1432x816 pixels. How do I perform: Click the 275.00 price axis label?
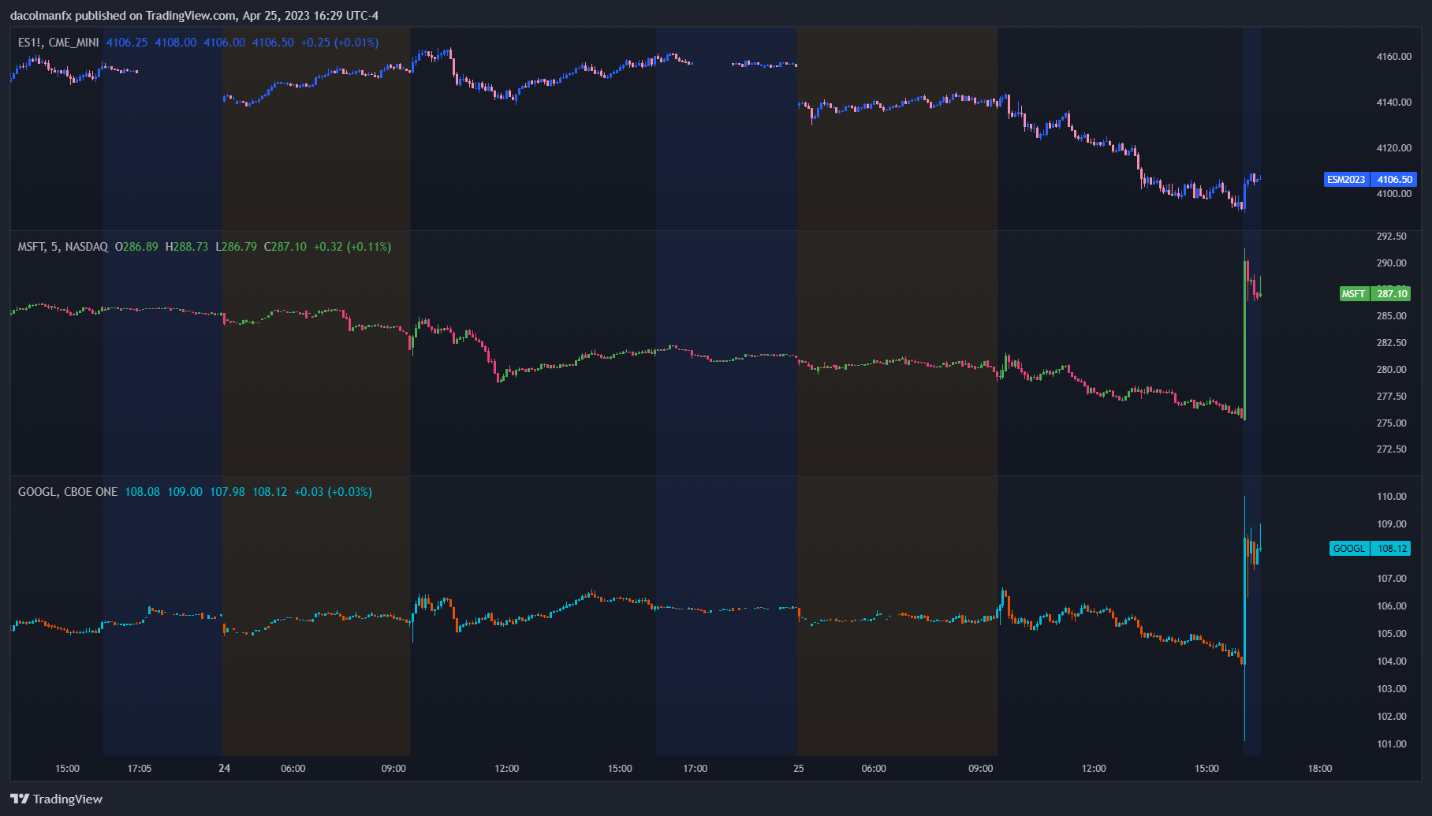click(x=1392, y=423)
